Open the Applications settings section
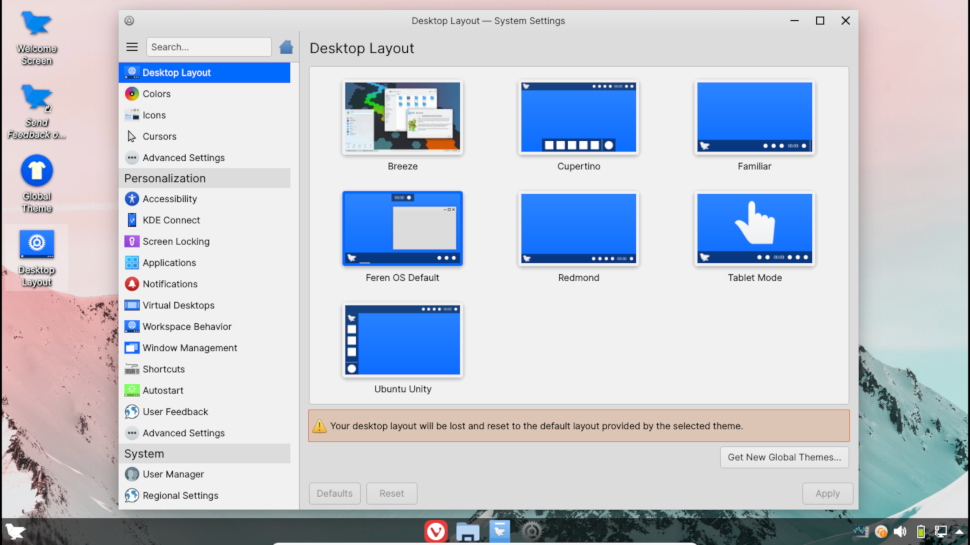Screen dimensions: 970x545 [x=204, y=262]
